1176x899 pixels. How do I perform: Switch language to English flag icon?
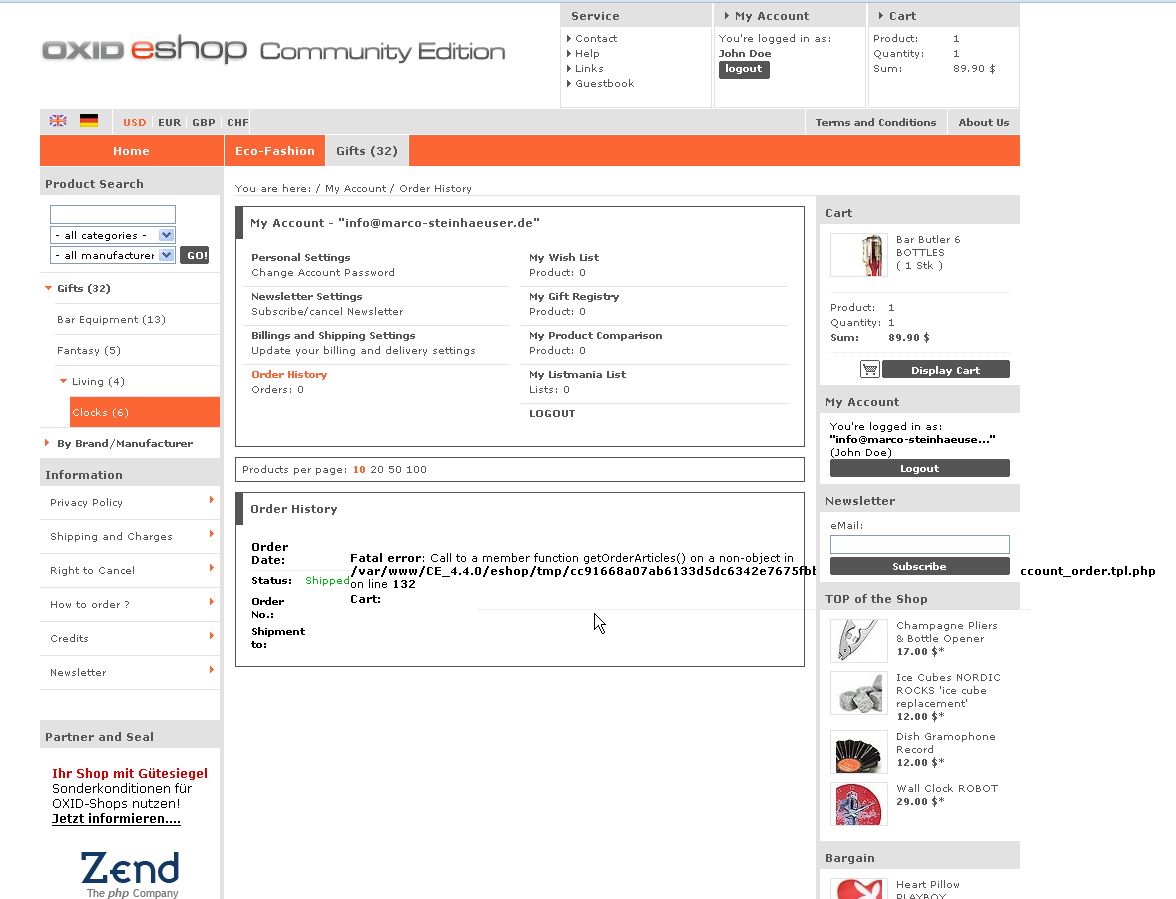coord(58,121)
